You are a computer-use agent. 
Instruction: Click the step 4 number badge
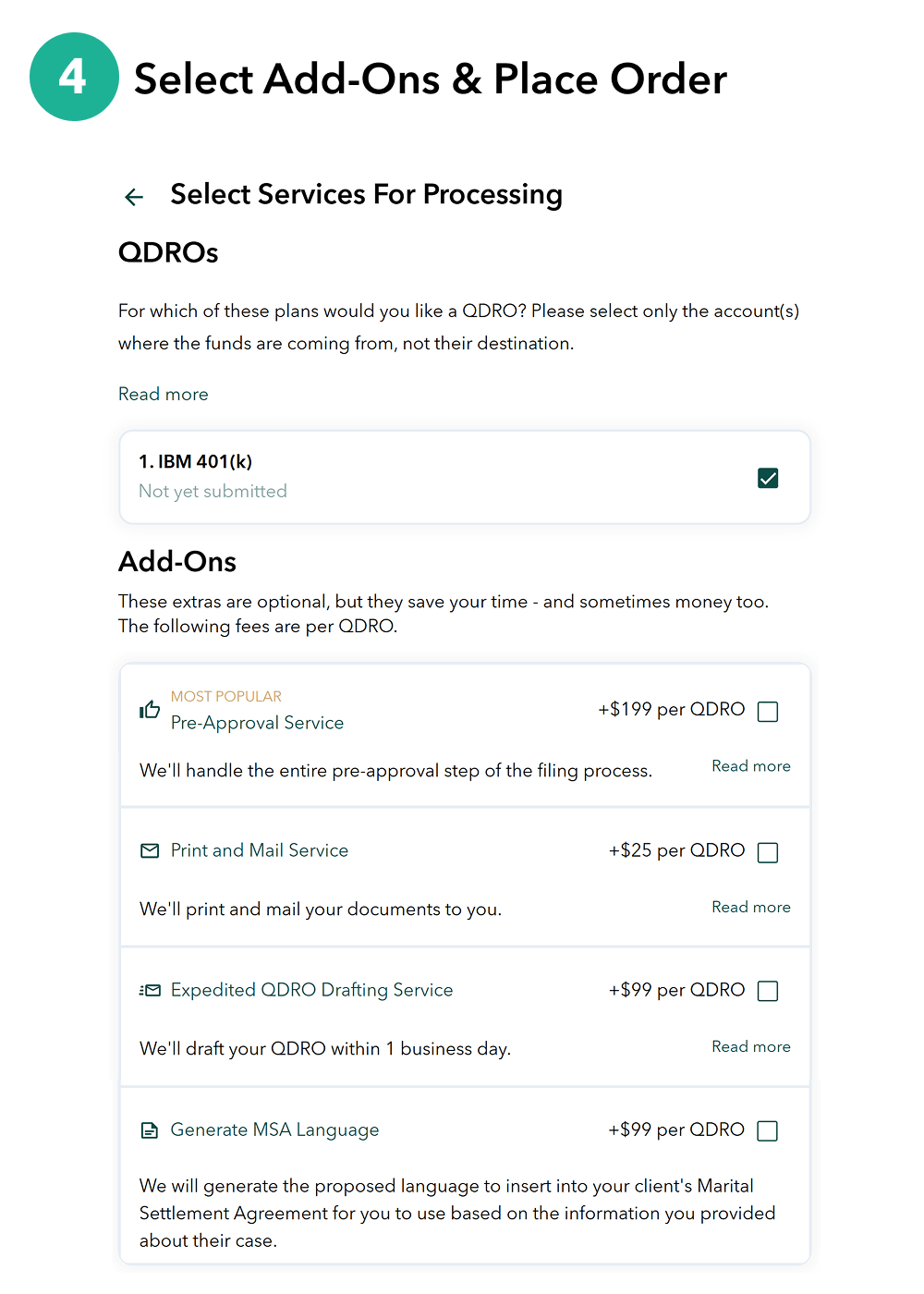tap(74, 77)
